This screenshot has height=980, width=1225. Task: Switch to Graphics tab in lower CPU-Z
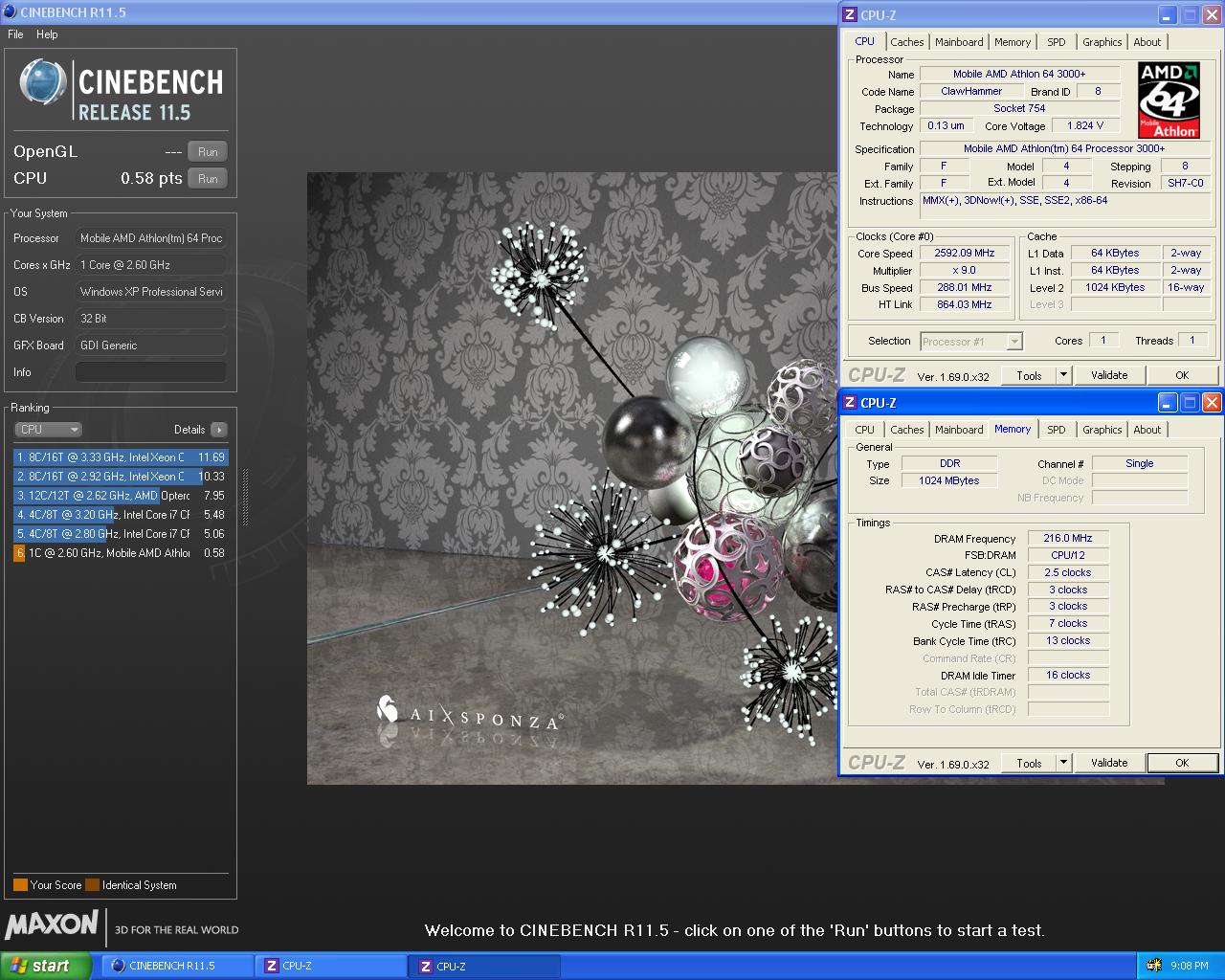(1102, 430)
